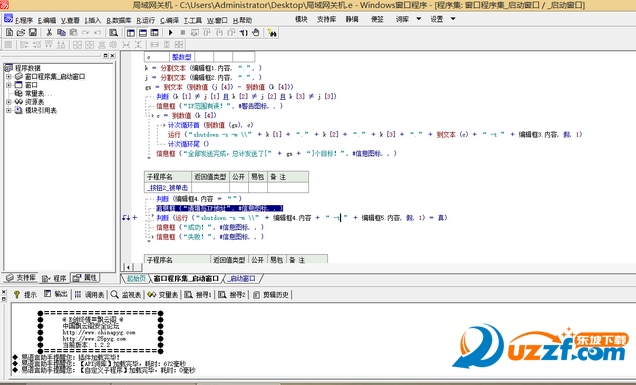Click the New file toolbar icon

9,32
